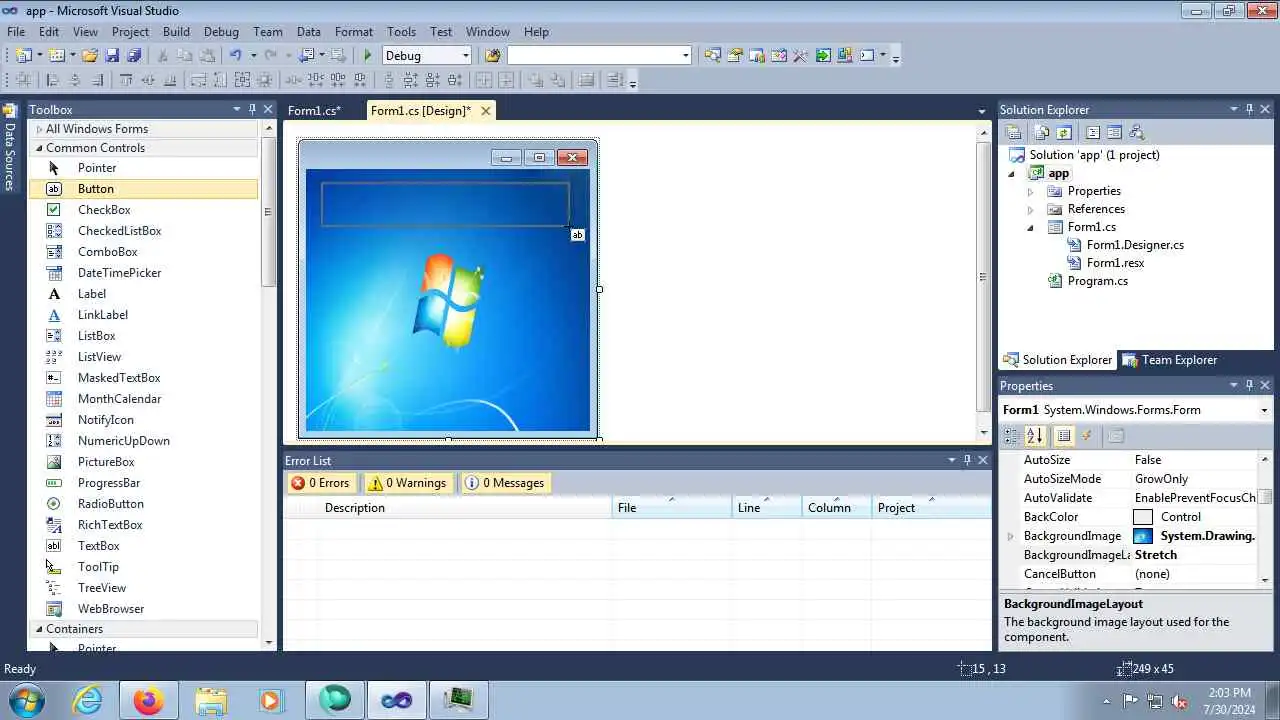Start debugging with the green play icon
The width and height of the screenshot is (1280, 720).
click(368, 56)
